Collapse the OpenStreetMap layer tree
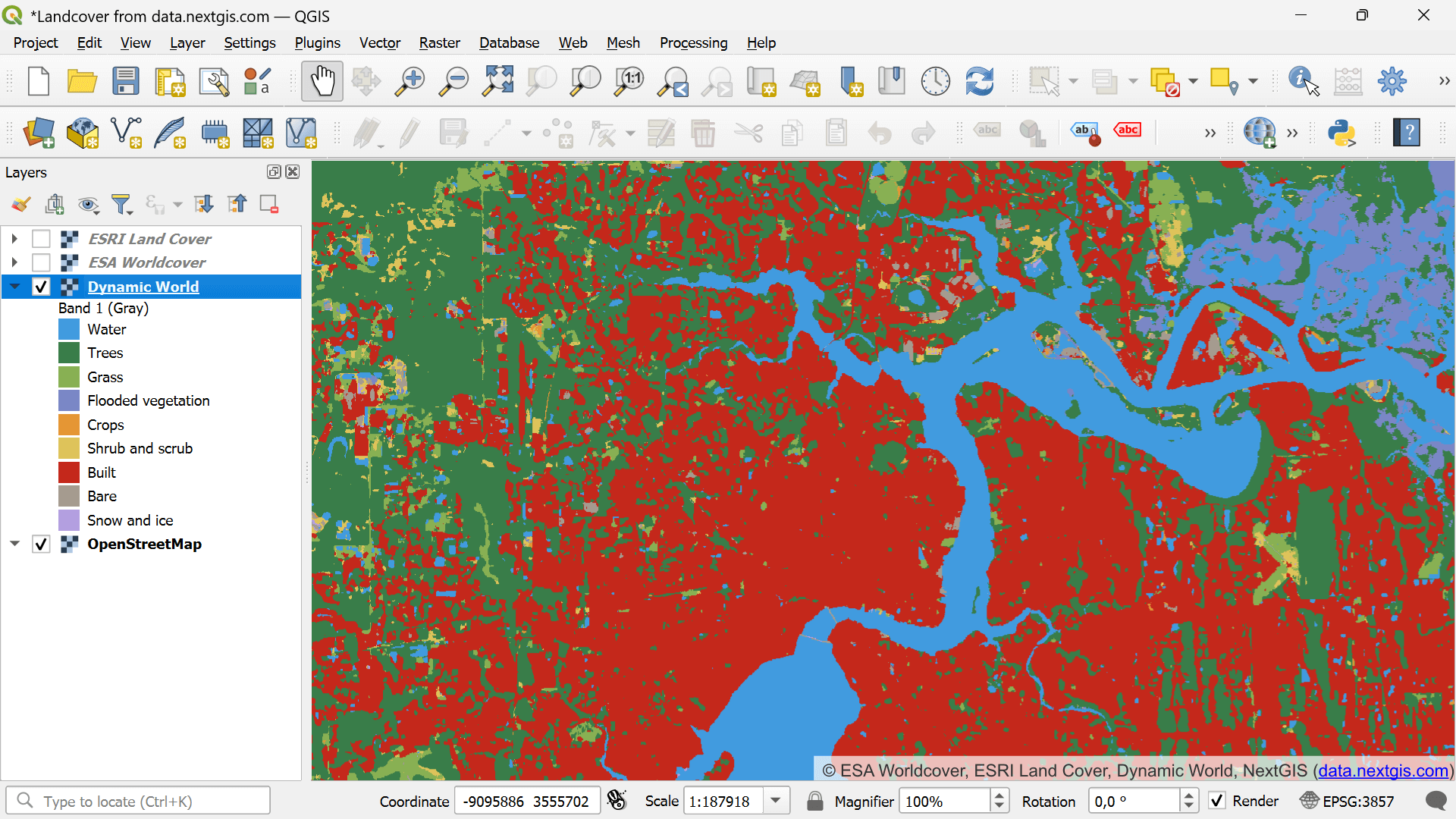1456x819 pixels. click(14, 544)
